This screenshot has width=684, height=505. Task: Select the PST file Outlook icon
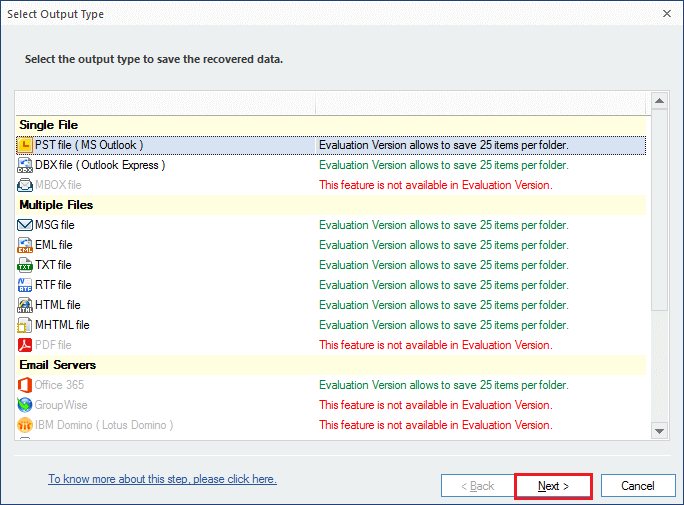point(25,145)
